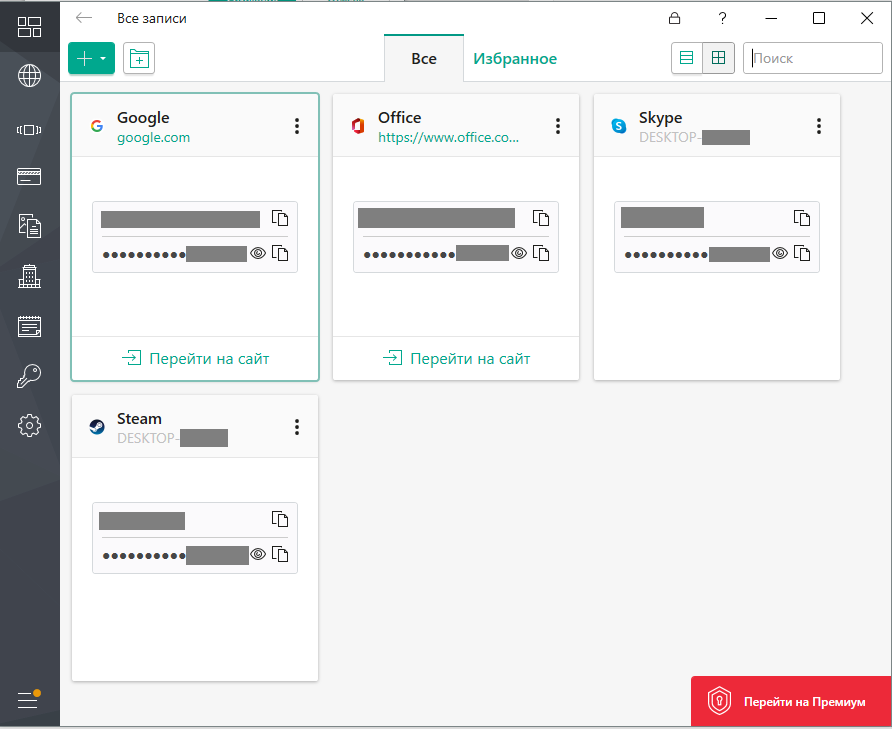
Task: Reveal the Steam password with eye icon
Action: click(258, 554)
